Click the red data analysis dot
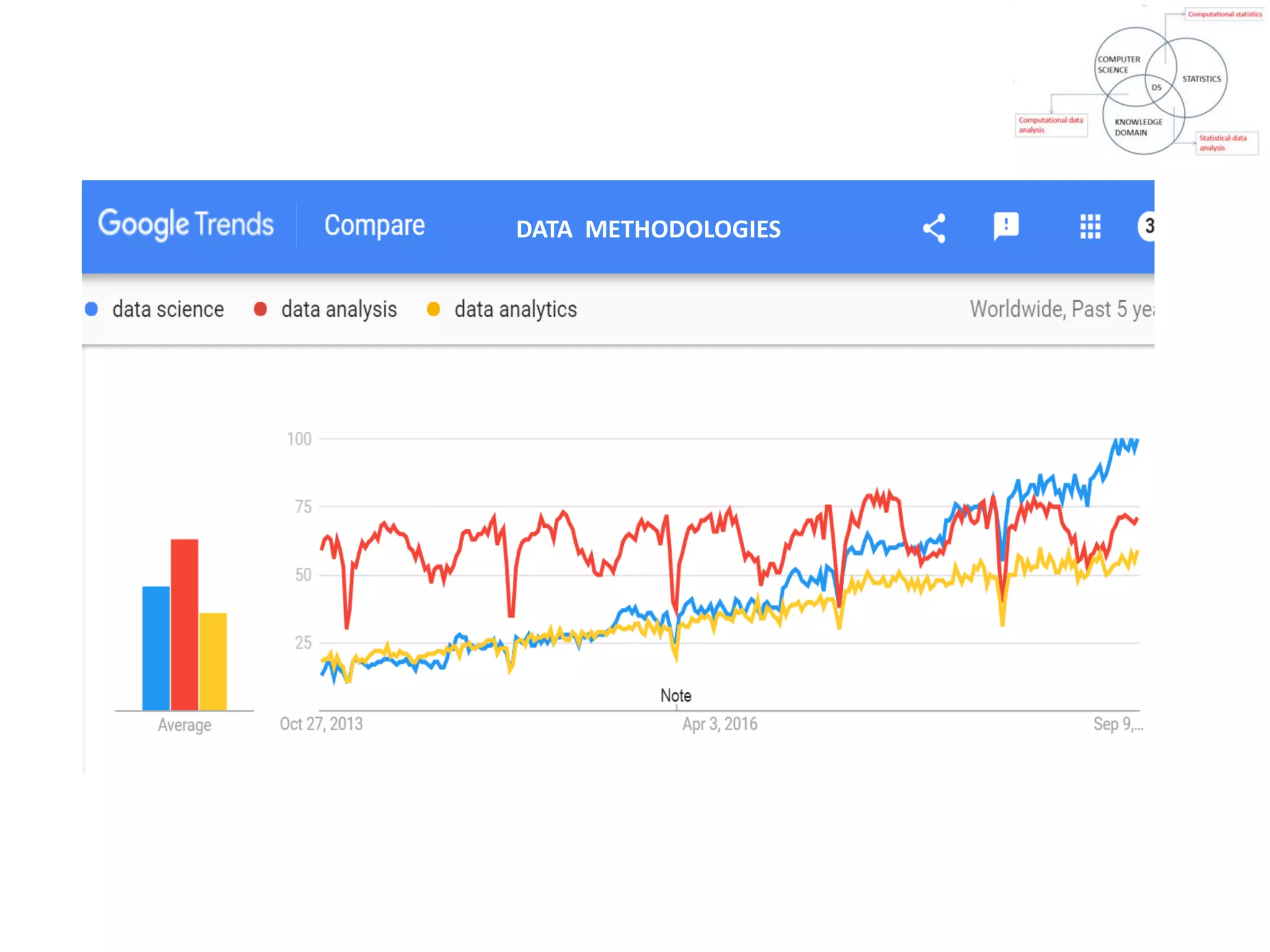Viewport: 1270px width, 952px height. click(x=260, y=309)
